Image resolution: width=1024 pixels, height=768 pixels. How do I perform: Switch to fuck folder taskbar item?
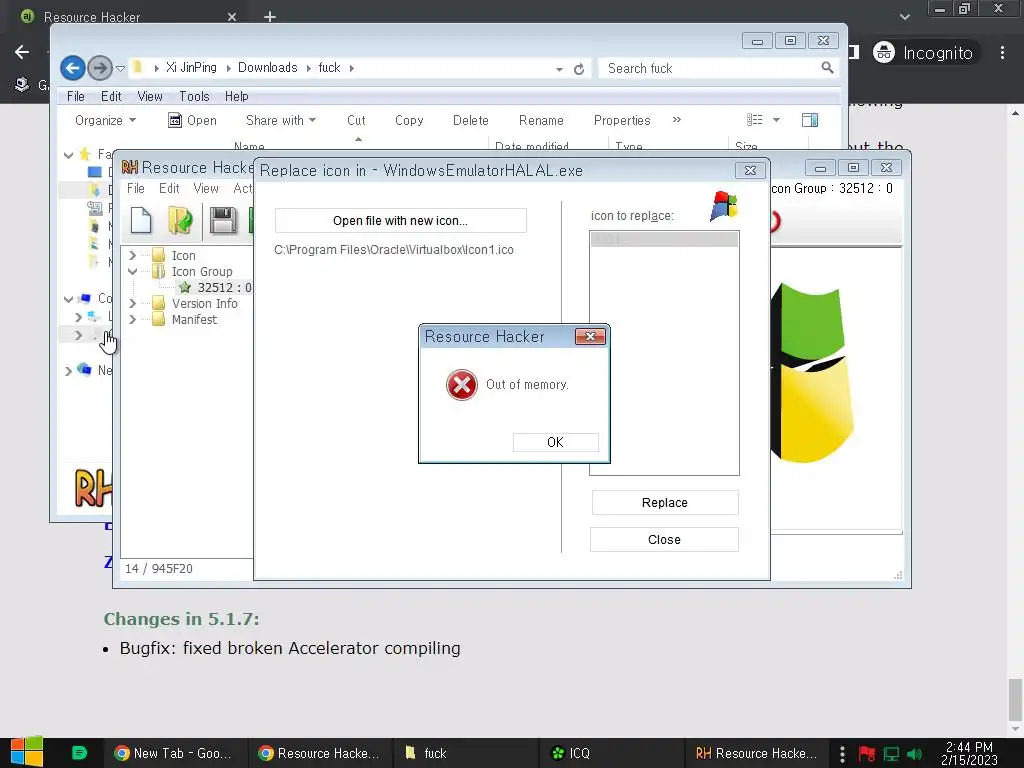[466, 753]
